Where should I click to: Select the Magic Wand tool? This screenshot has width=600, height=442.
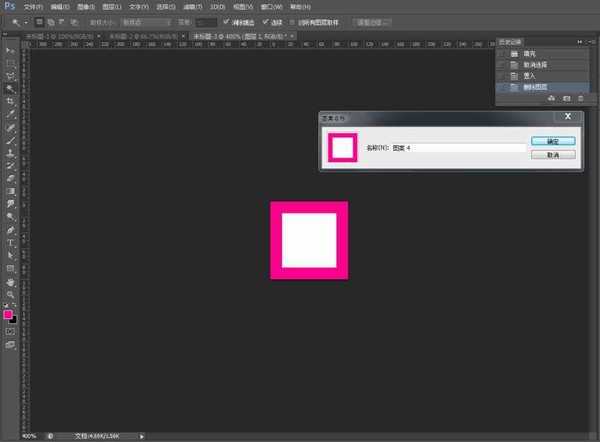tap(10, 88)
